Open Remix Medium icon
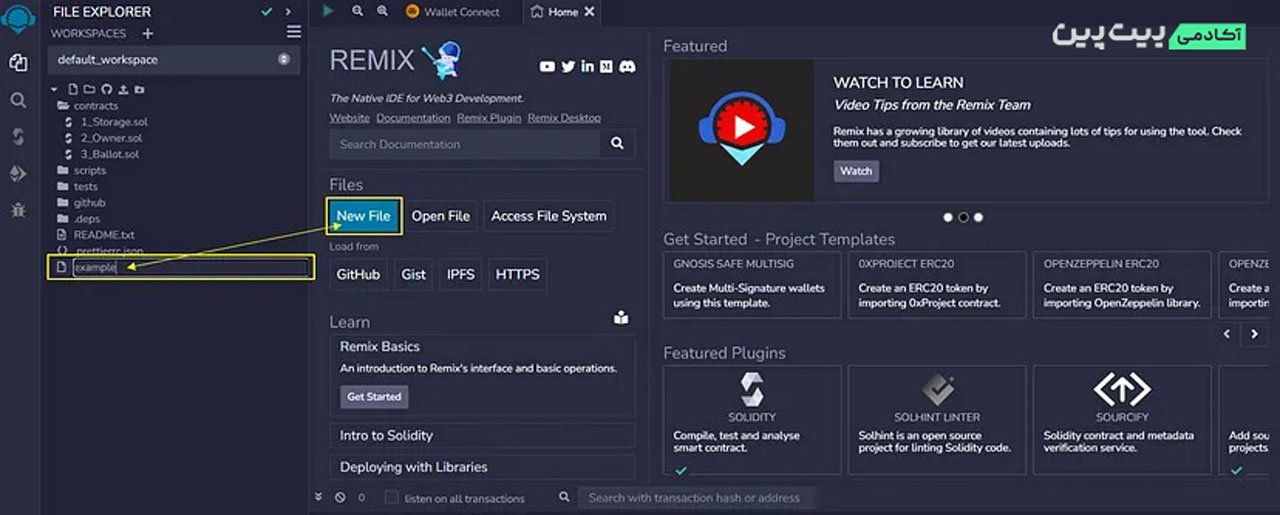 (x=606, y=67)
